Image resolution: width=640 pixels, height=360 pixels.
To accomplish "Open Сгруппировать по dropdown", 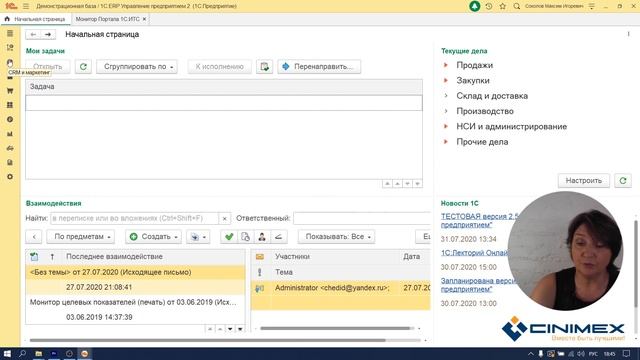I will pos(137,67).
